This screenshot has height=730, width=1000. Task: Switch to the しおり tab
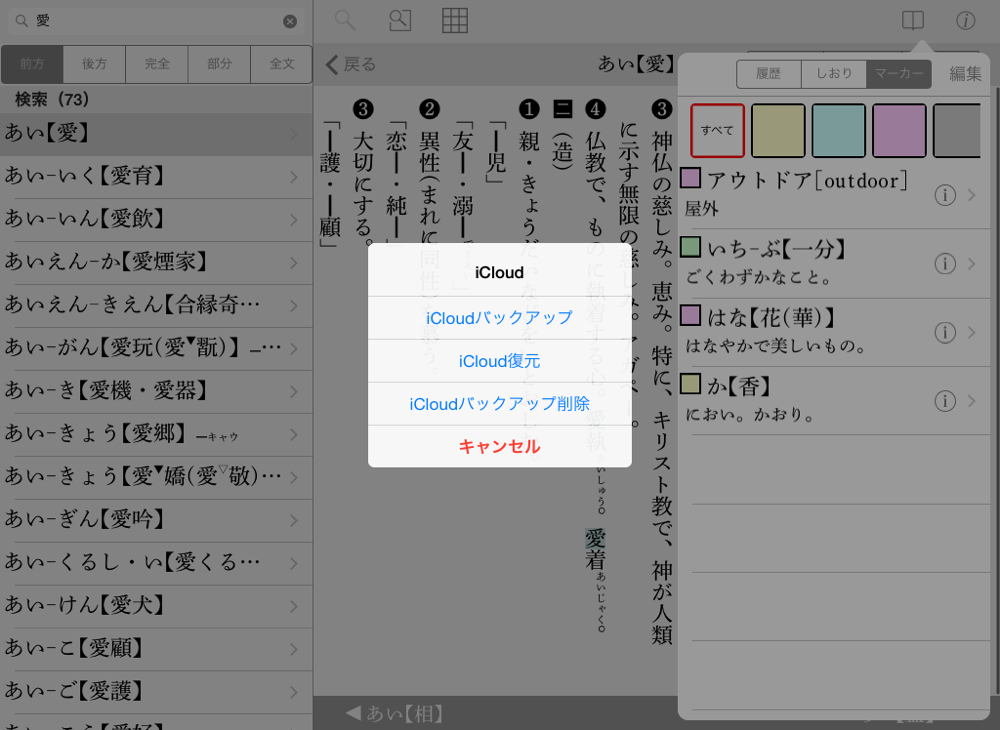[834, 74]
